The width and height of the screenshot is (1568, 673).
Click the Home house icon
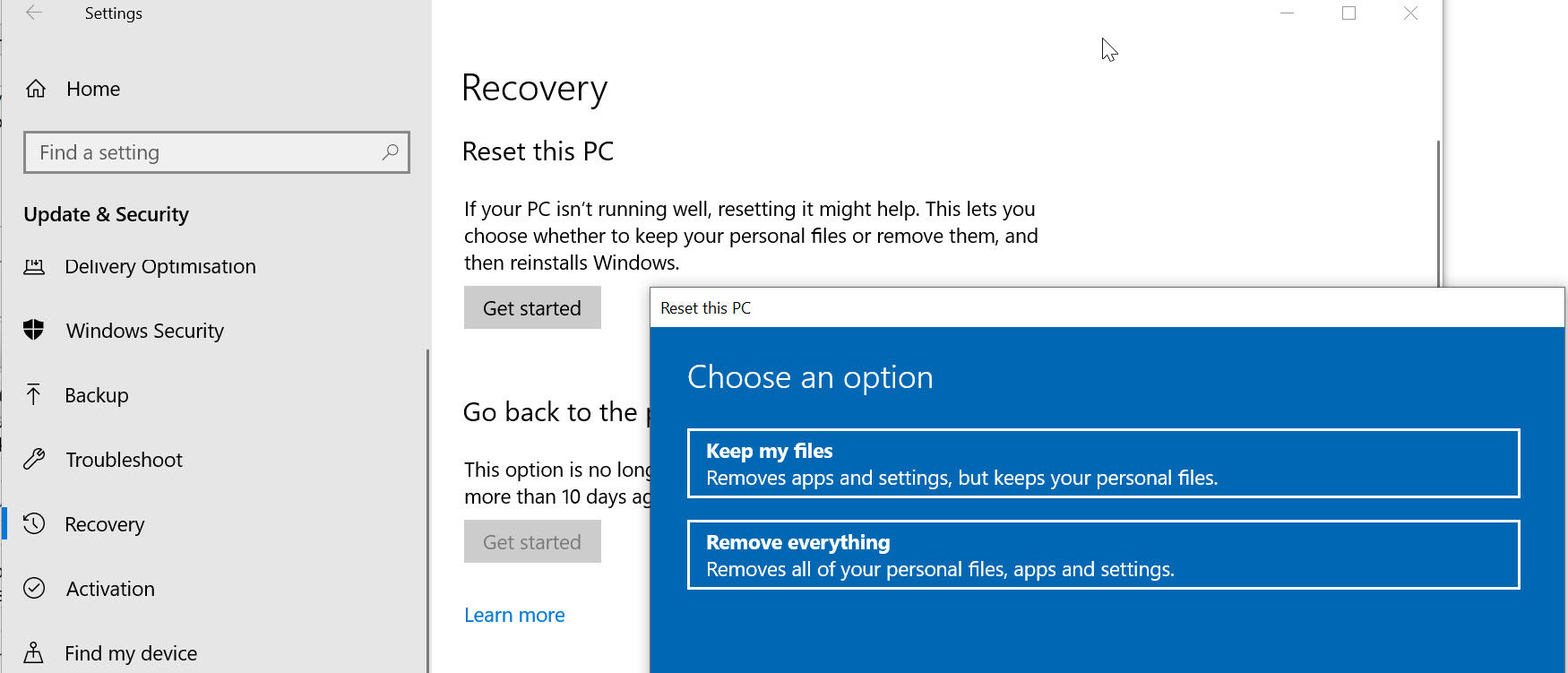pyautogui.click(x=36, y=89)
